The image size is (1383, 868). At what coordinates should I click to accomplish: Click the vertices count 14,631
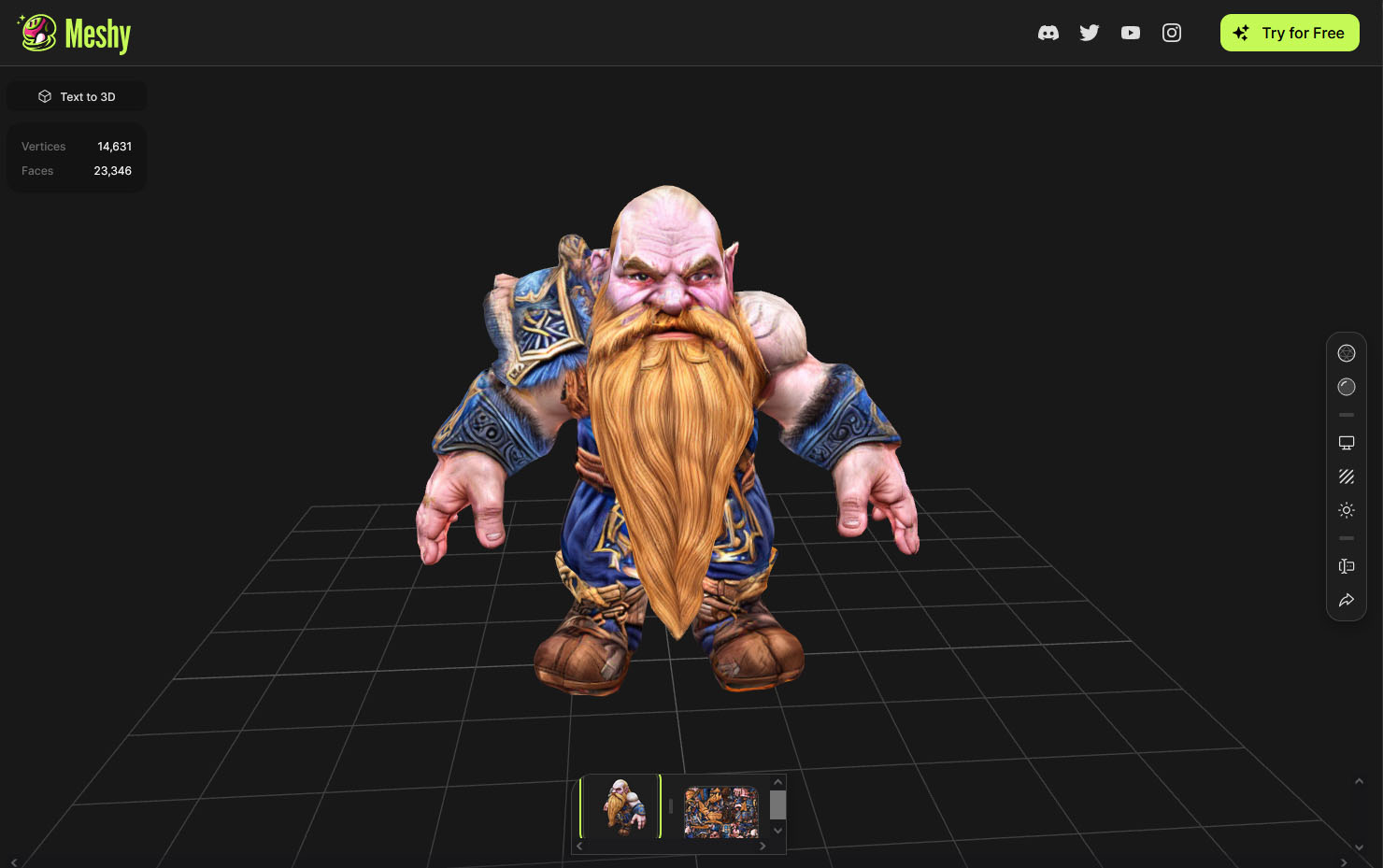tap(114, 147)
